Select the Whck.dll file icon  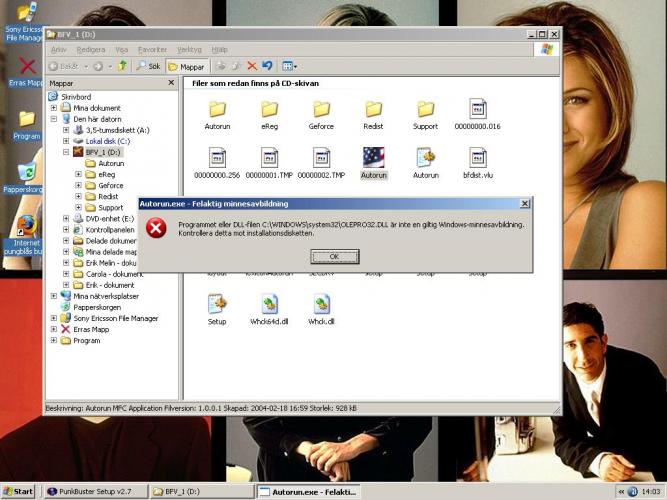[321, 304]
